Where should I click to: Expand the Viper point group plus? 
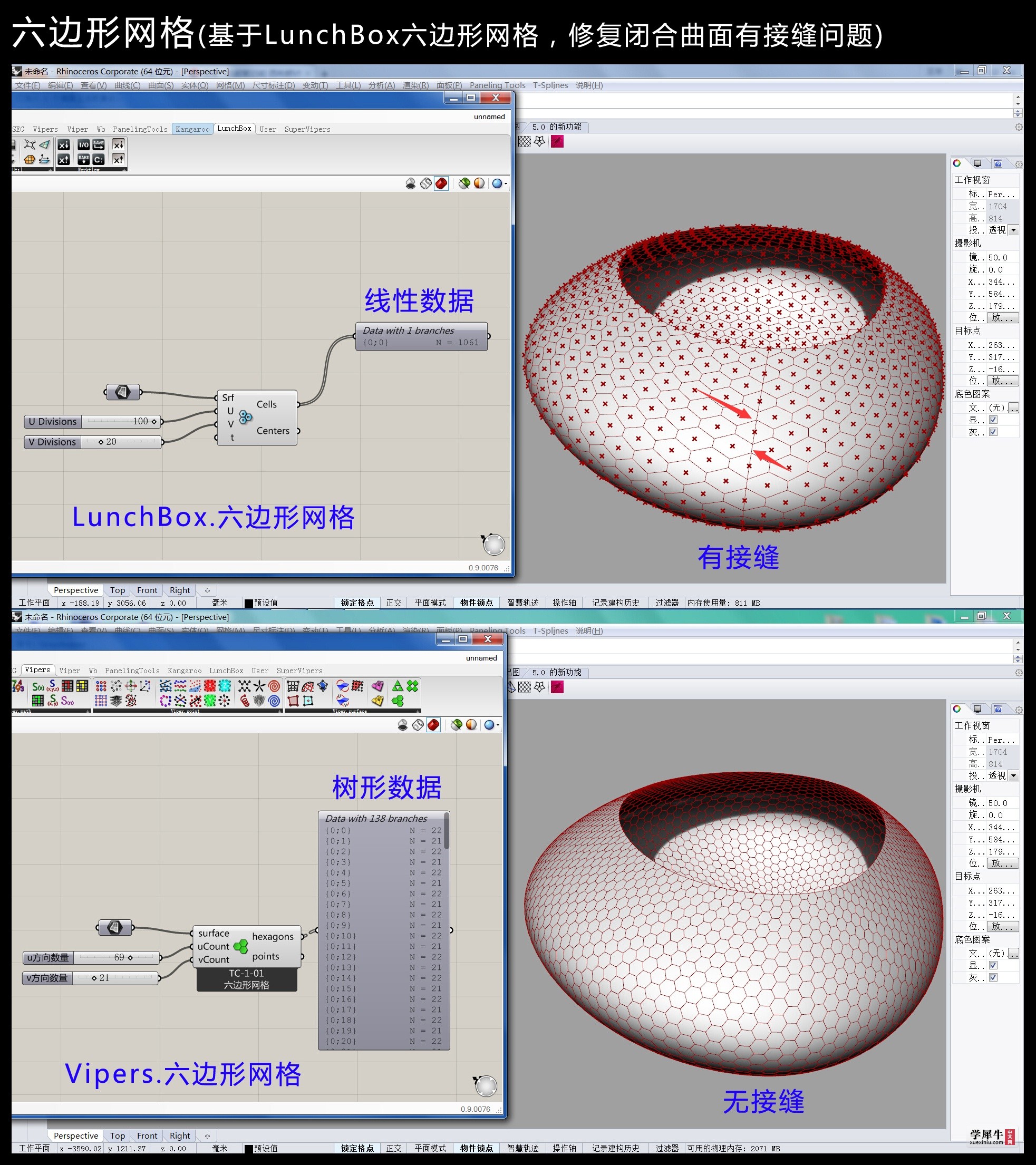[280, 711]
